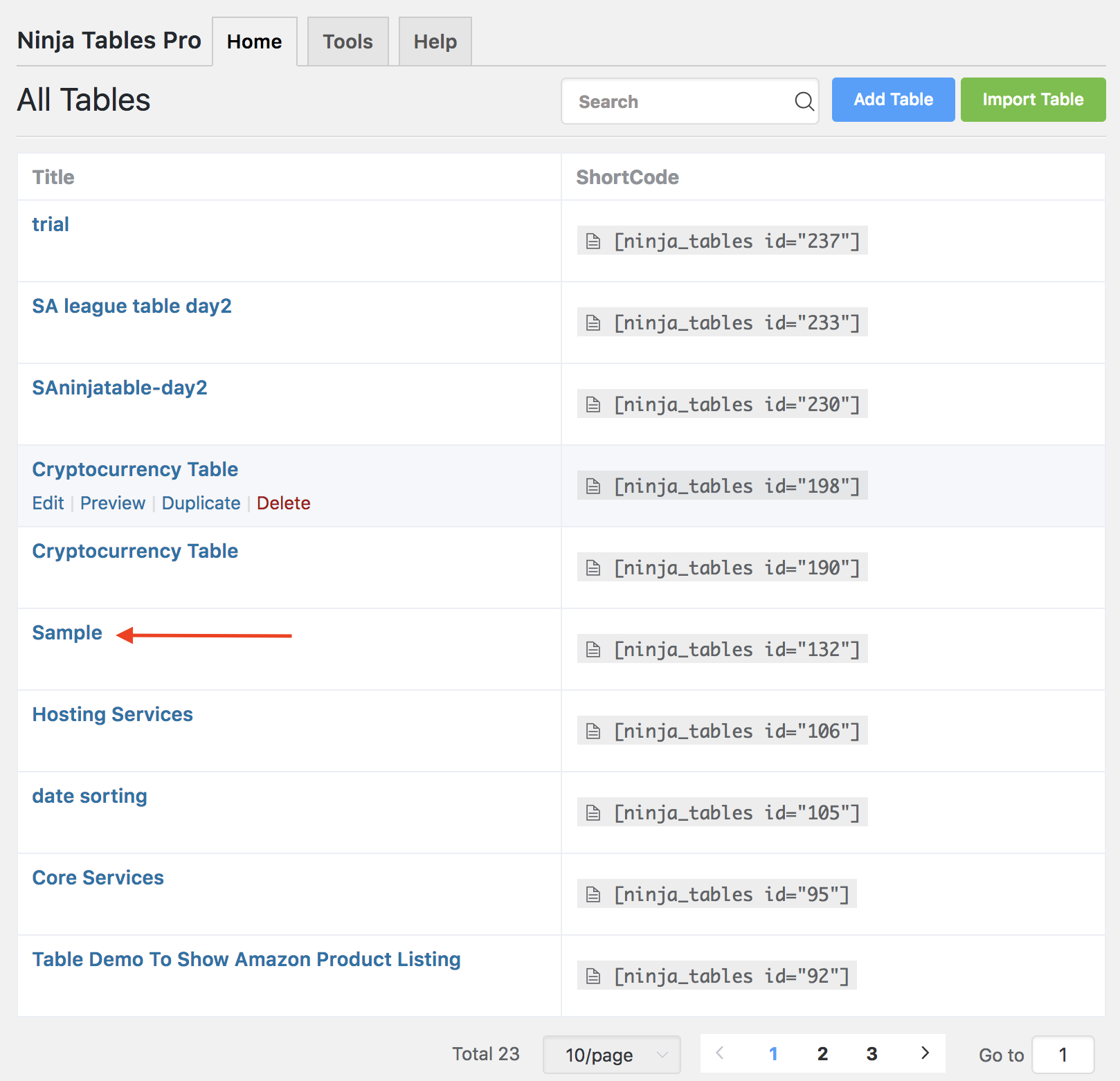
Task: Switch to the Tools tab
Action: (x=347, y=41)
